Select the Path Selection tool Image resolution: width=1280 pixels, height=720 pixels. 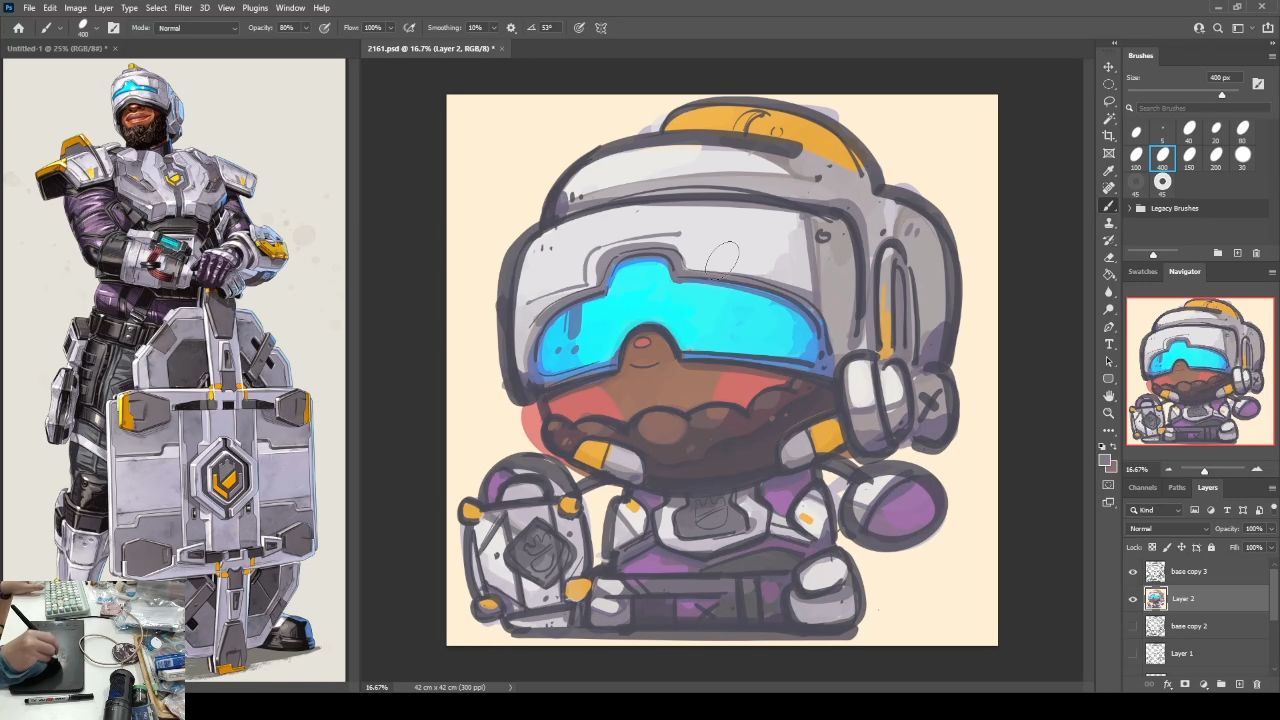pyautogui.click(x=1108, y=361)
